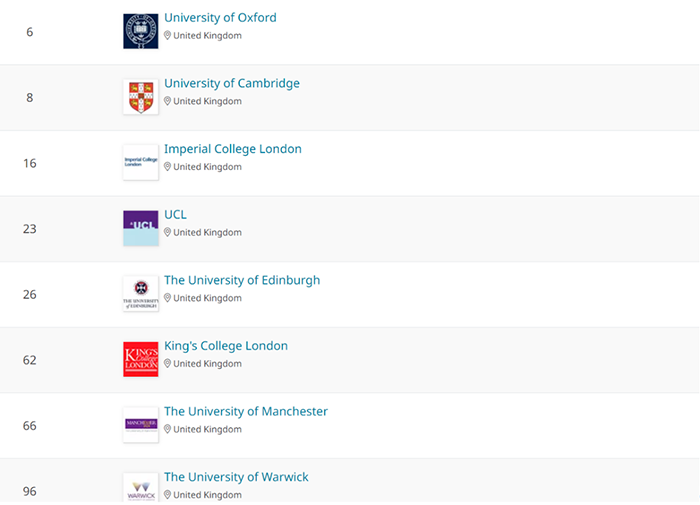Click the Imperial College London logo
700x505 pixels.
tap(140, 162)
